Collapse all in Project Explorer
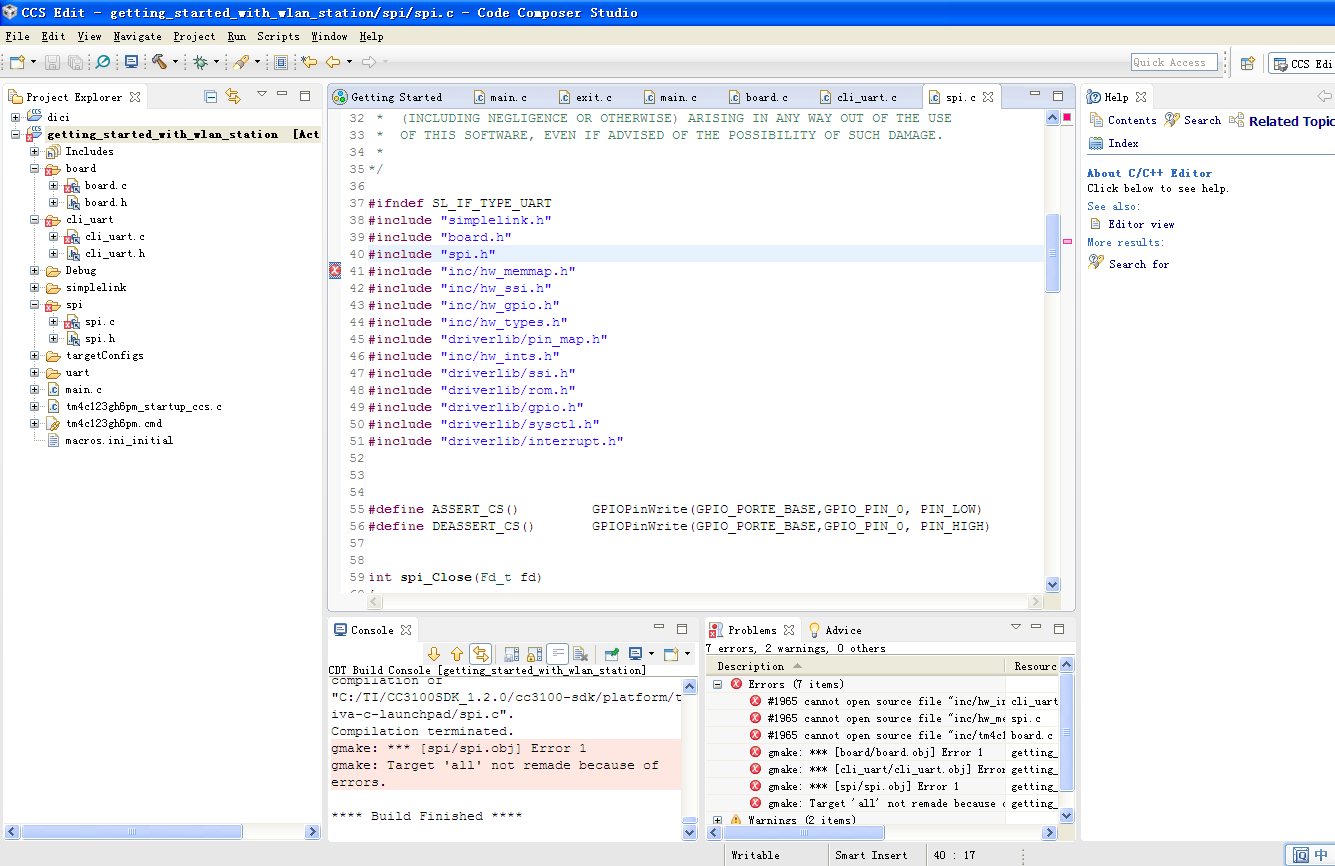Image resolution: width=1335 pixels, height=866 pixels. (211, 96)
